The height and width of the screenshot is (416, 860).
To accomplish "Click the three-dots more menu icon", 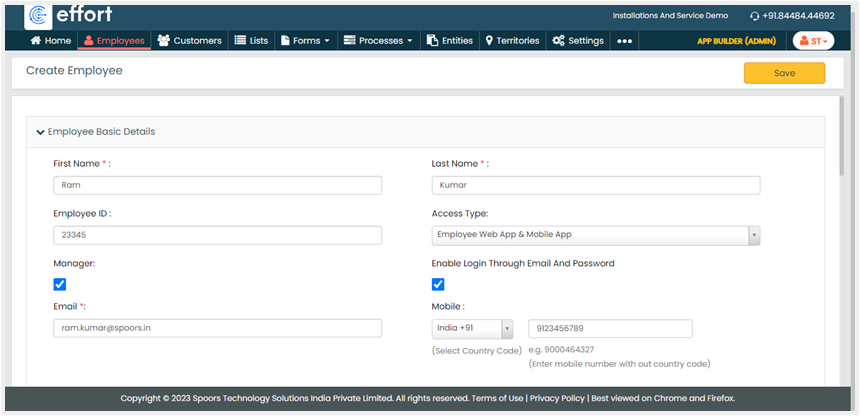I will point(625,41).
